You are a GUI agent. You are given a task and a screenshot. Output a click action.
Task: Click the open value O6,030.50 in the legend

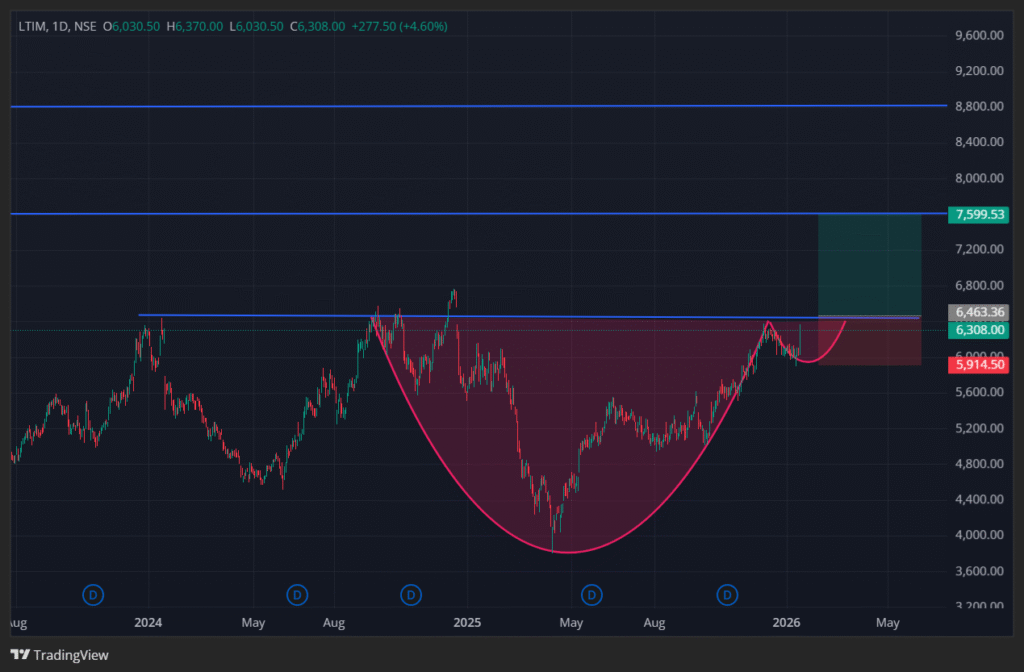click(x=133, y=26)
